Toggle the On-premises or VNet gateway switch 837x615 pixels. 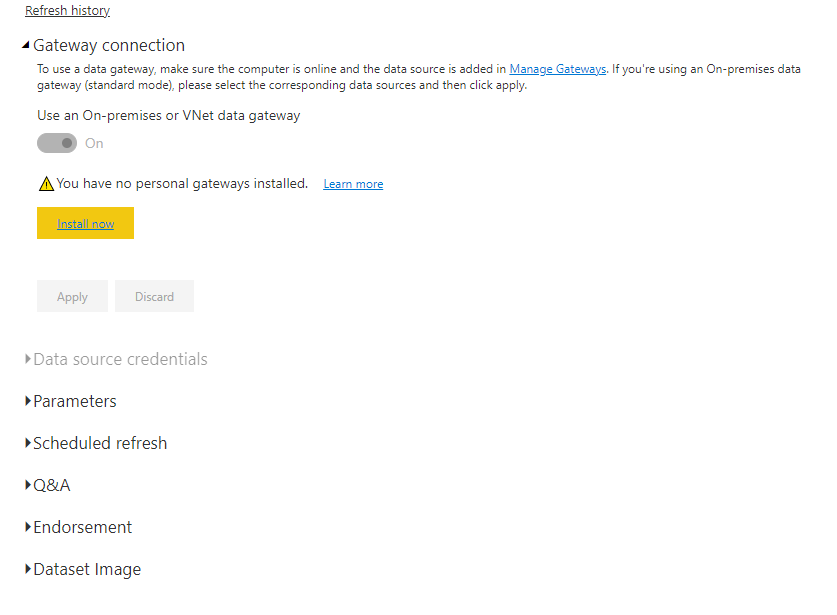click(x=57, y=143)
